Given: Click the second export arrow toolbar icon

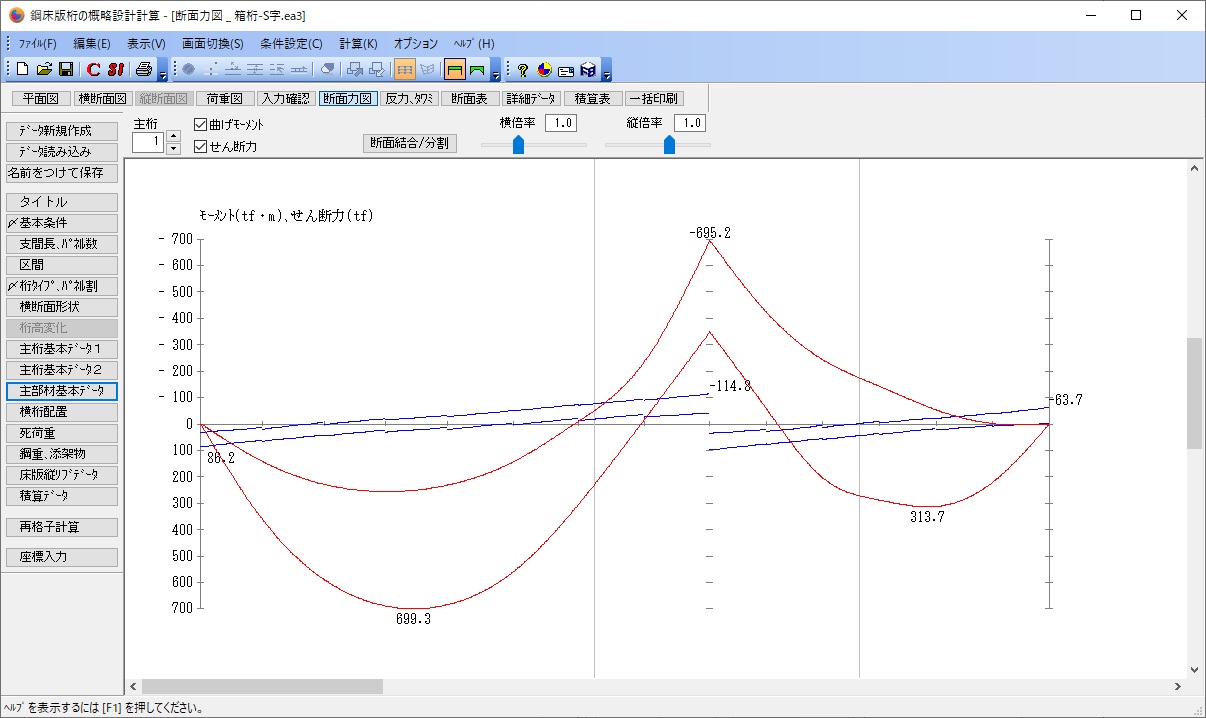Looking at the screenshot, I should (x=377, y=70).
